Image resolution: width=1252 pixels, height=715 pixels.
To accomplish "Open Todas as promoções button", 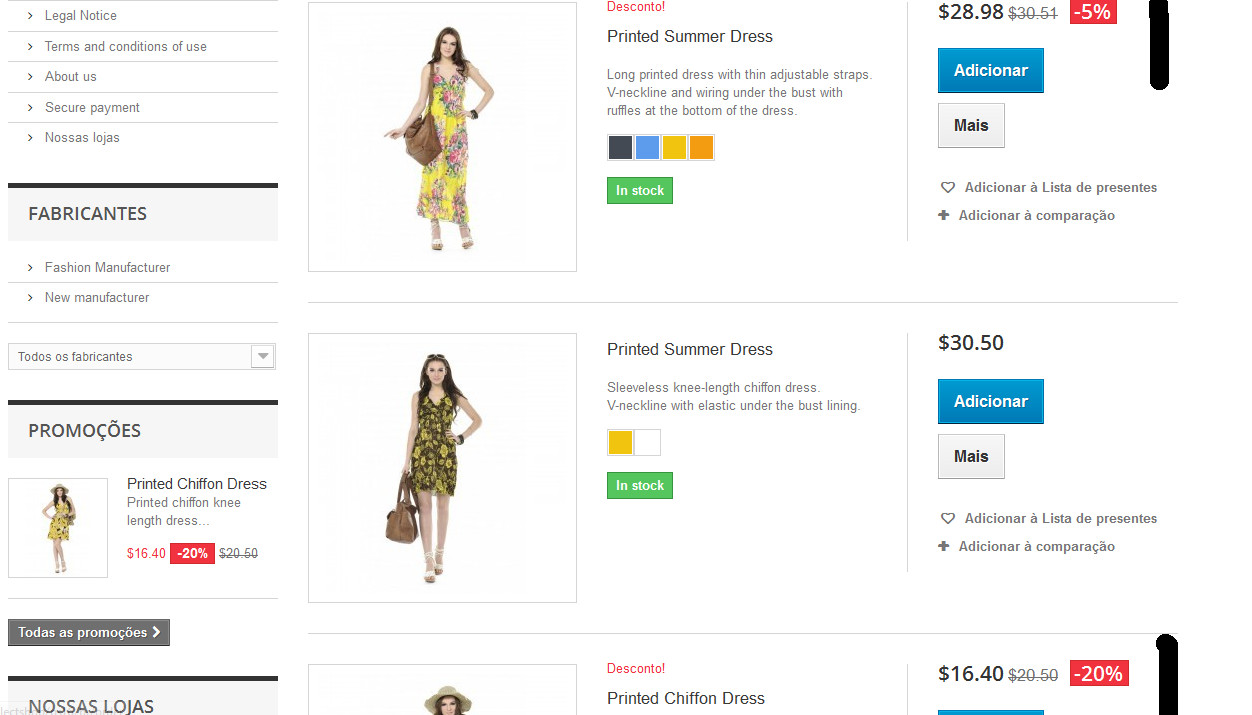I will pos(89,633).
